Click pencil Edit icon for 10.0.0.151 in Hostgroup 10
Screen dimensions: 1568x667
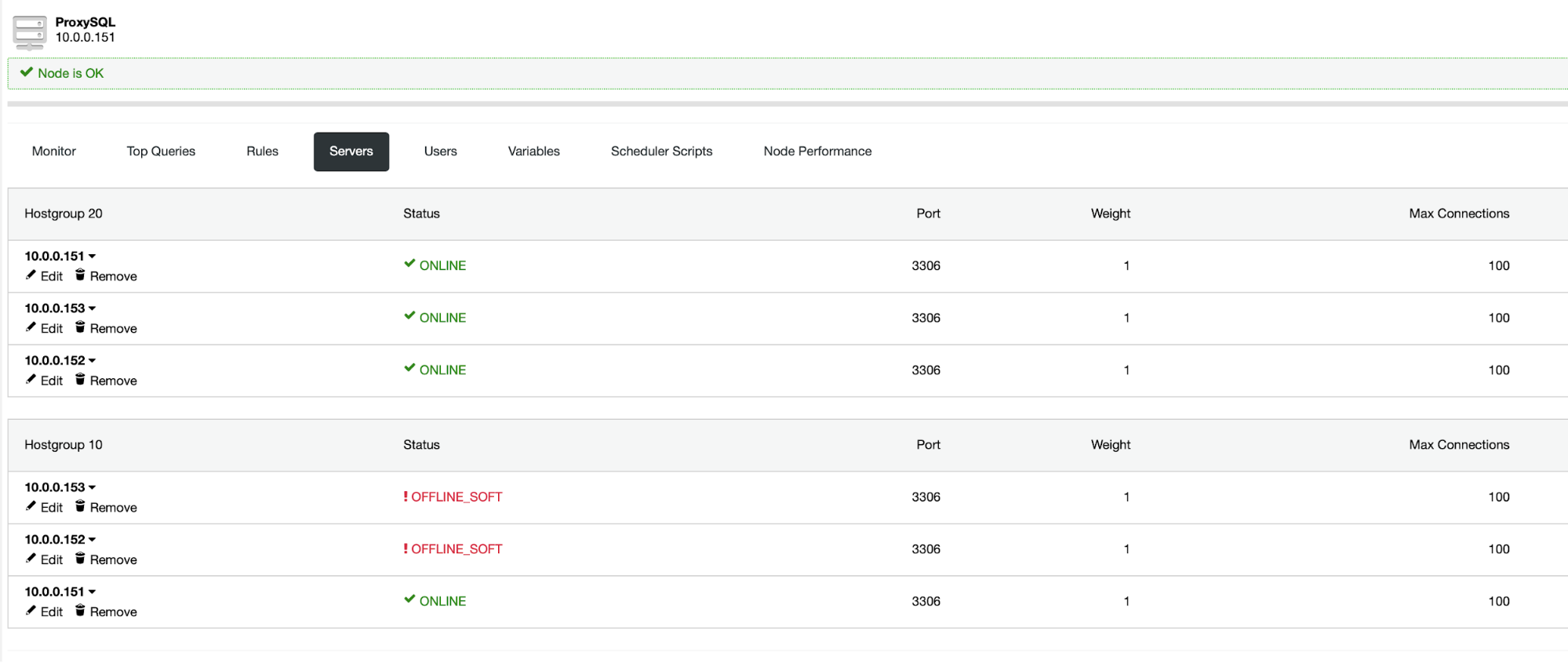pyautogui.click(x=31, y=611)
